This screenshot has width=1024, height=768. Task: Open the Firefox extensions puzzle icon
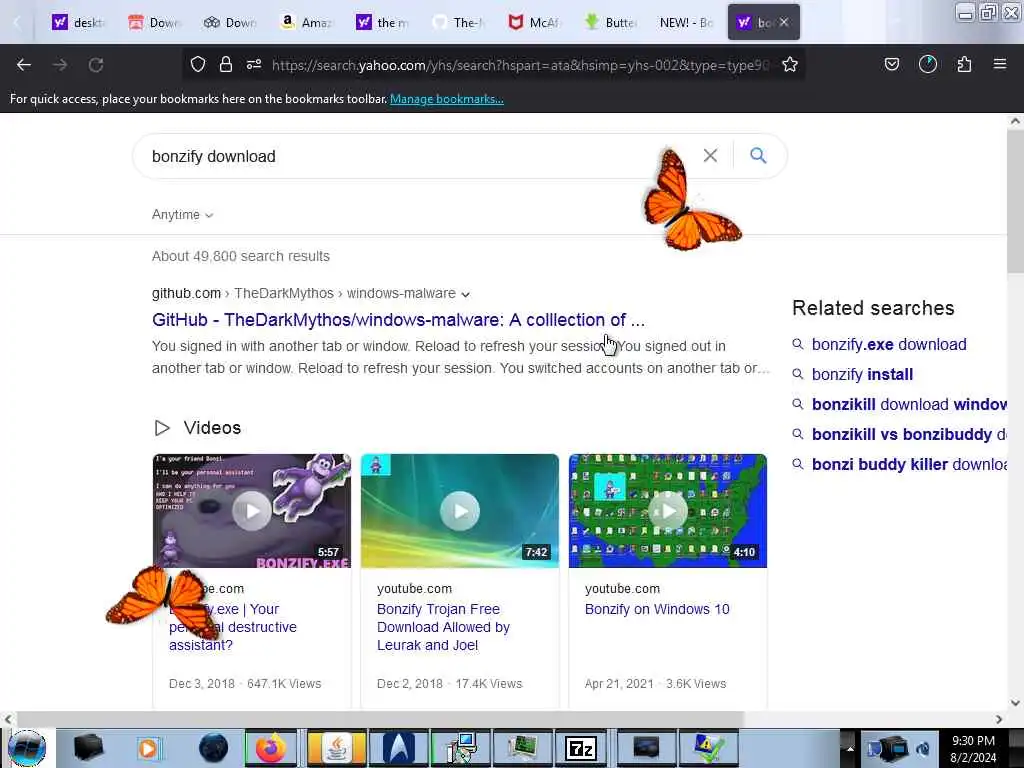point(964,64)
